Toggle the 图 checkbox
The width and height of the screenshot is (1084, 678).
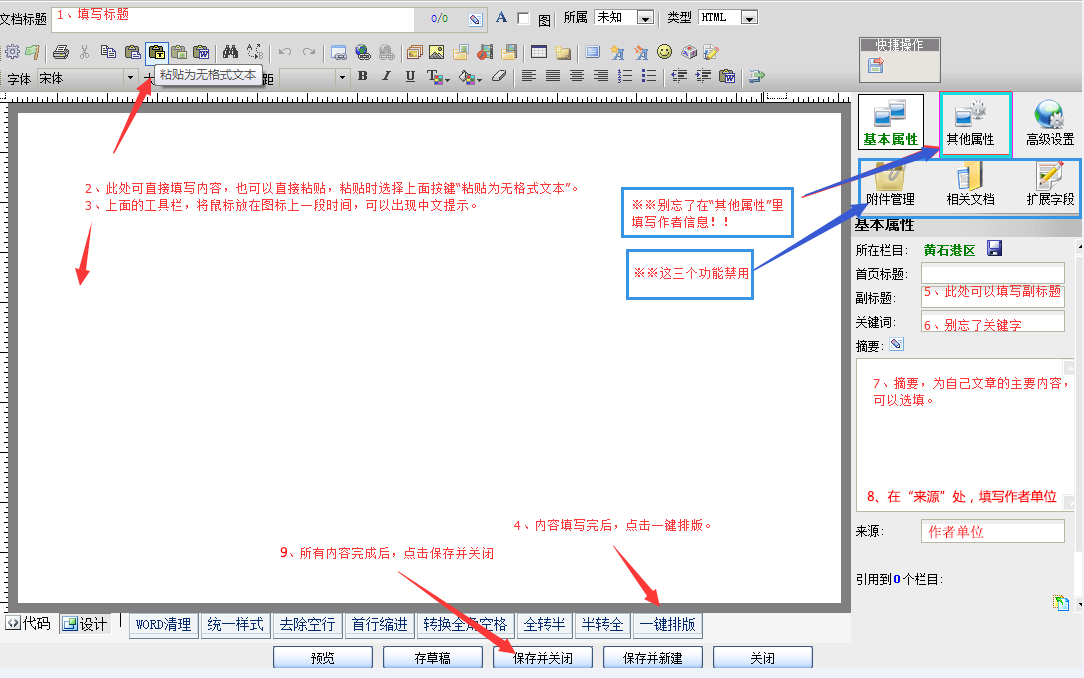tap(523, 19)
